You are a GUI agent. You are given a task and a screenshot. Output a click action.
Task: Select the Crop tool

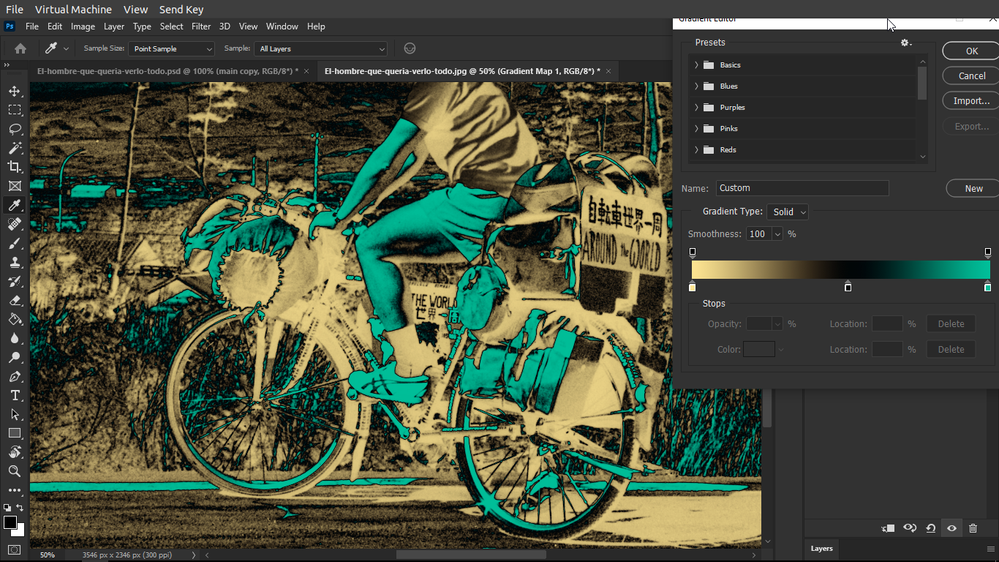point(15,167)
